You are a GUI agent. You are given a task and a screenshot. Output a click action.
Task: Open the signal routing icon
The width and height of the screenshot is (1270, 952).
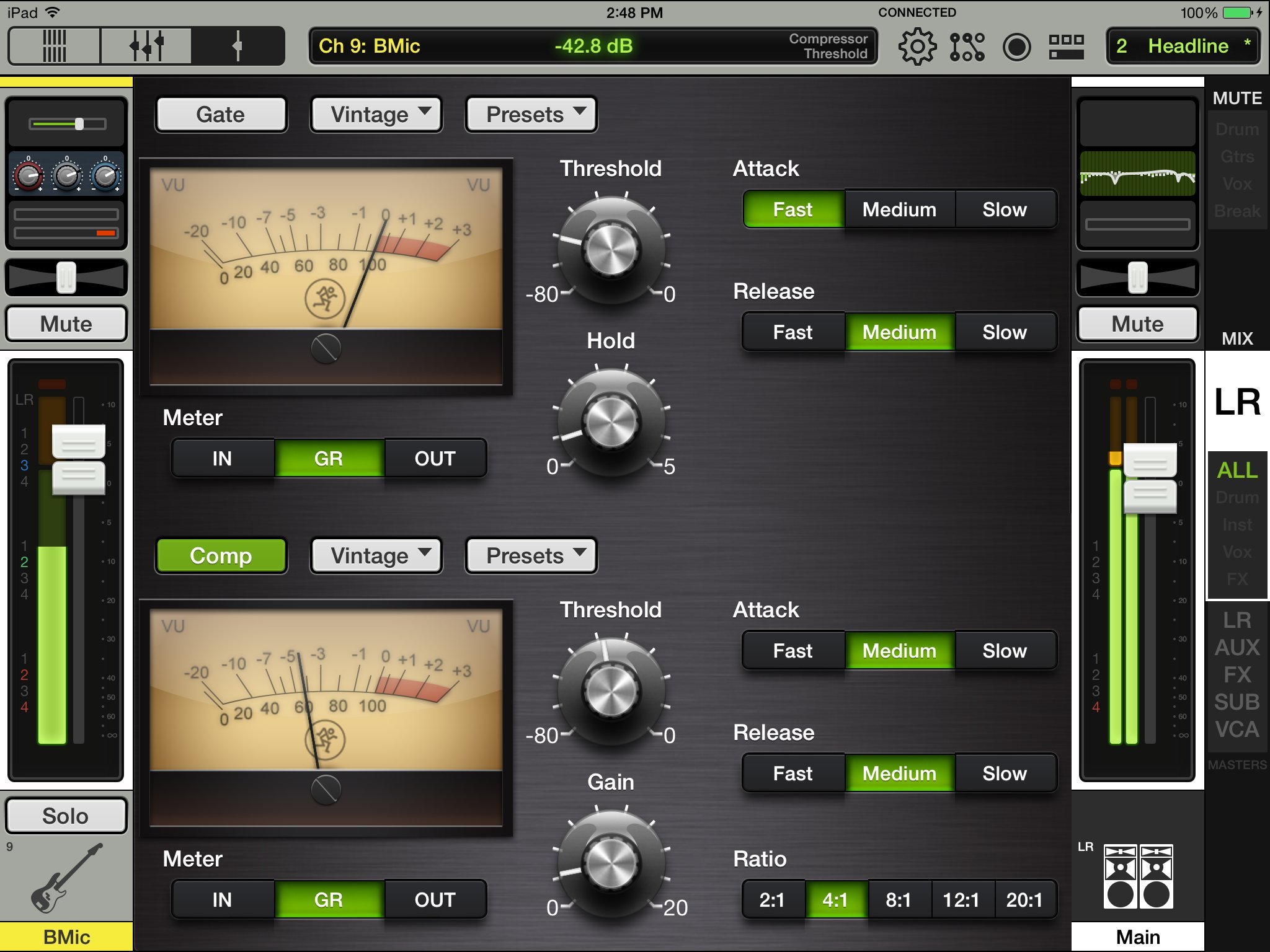(x=966, y=46)
